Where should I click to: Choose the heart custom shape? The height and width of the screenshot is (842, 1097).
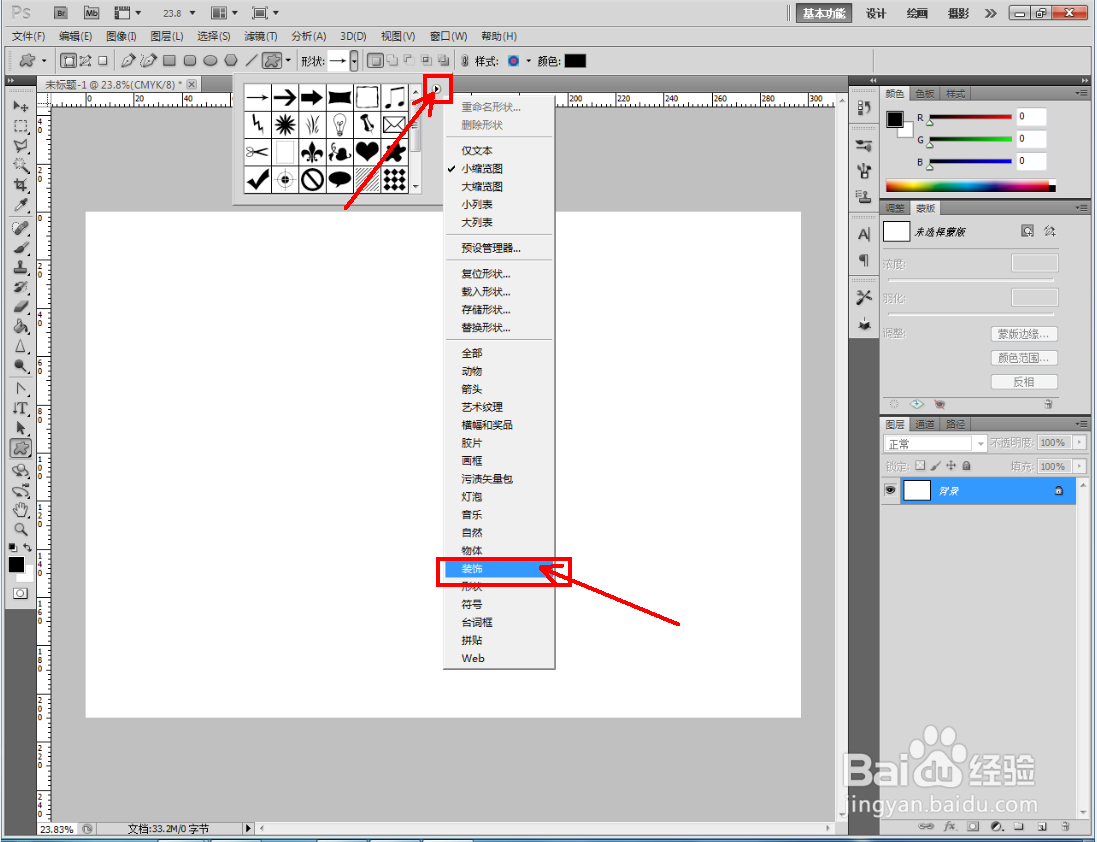[x=367, y=152]
